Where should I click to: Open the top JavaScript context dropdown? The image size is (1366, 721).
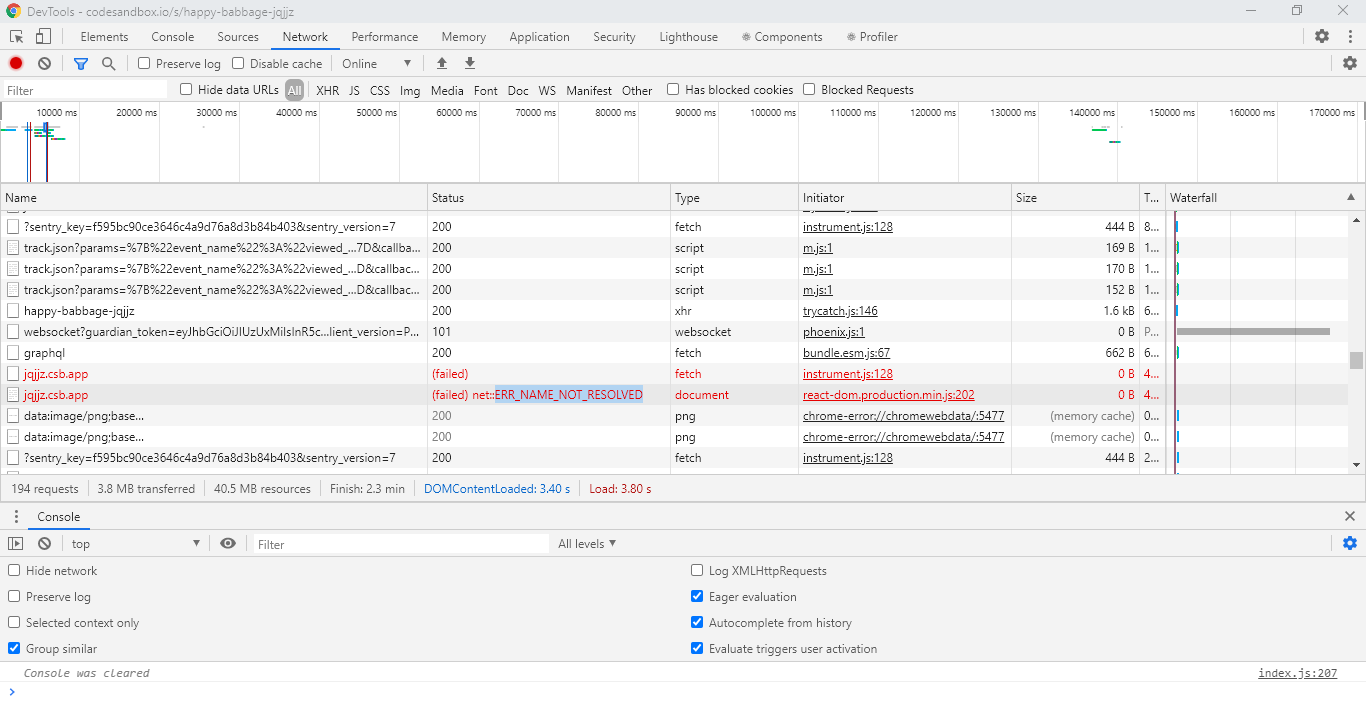point(136,543)
